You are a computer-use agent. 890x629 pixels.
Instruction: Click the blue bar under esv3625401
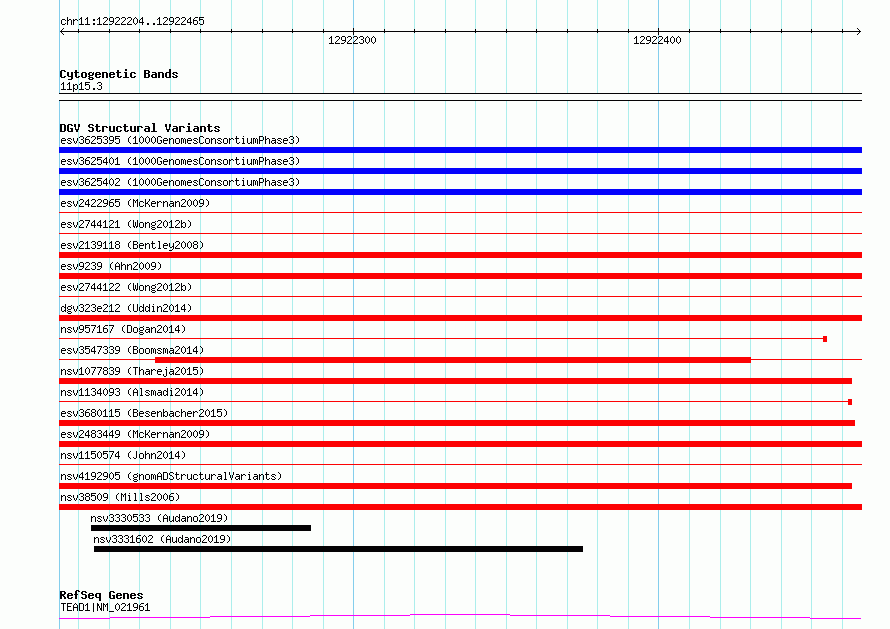click(x=460, y=171)
